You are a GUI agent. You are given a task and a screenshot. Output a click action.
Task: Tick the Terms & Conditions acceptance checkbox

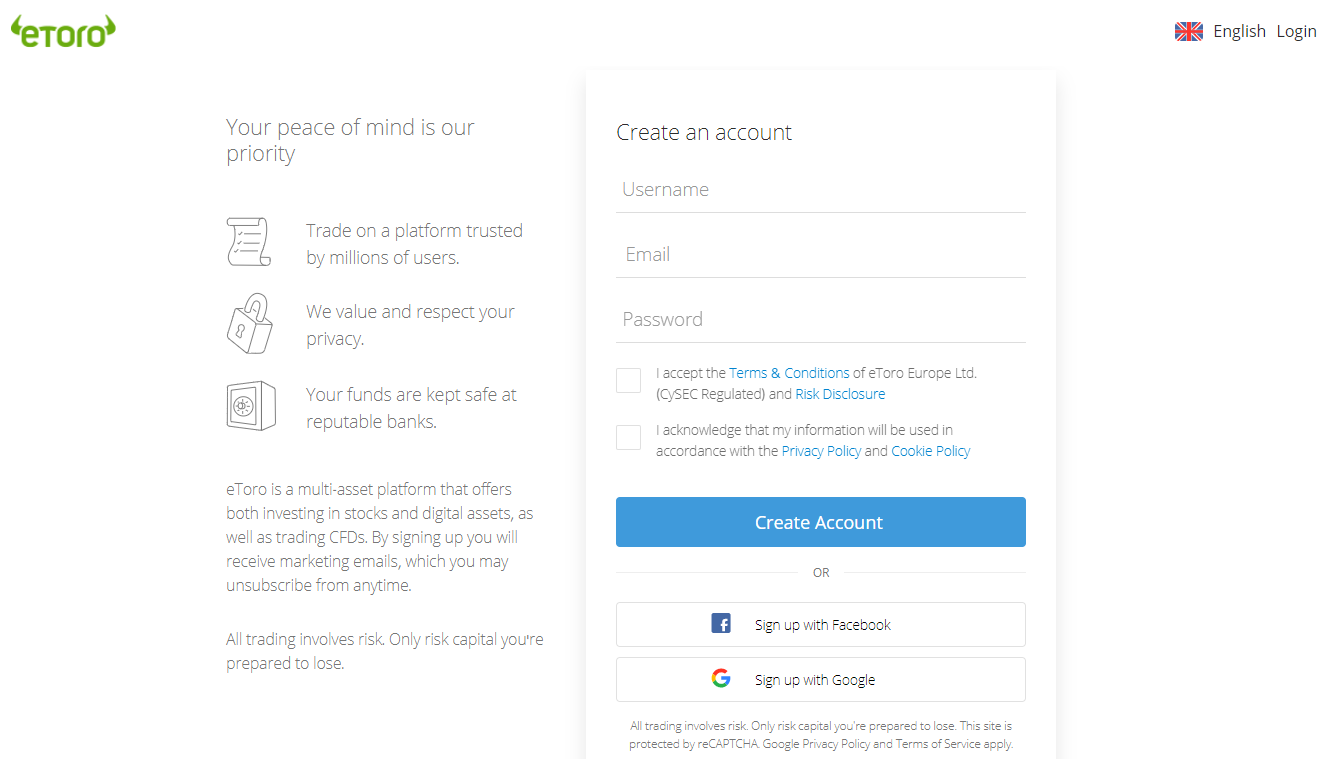tap(629, 381)
